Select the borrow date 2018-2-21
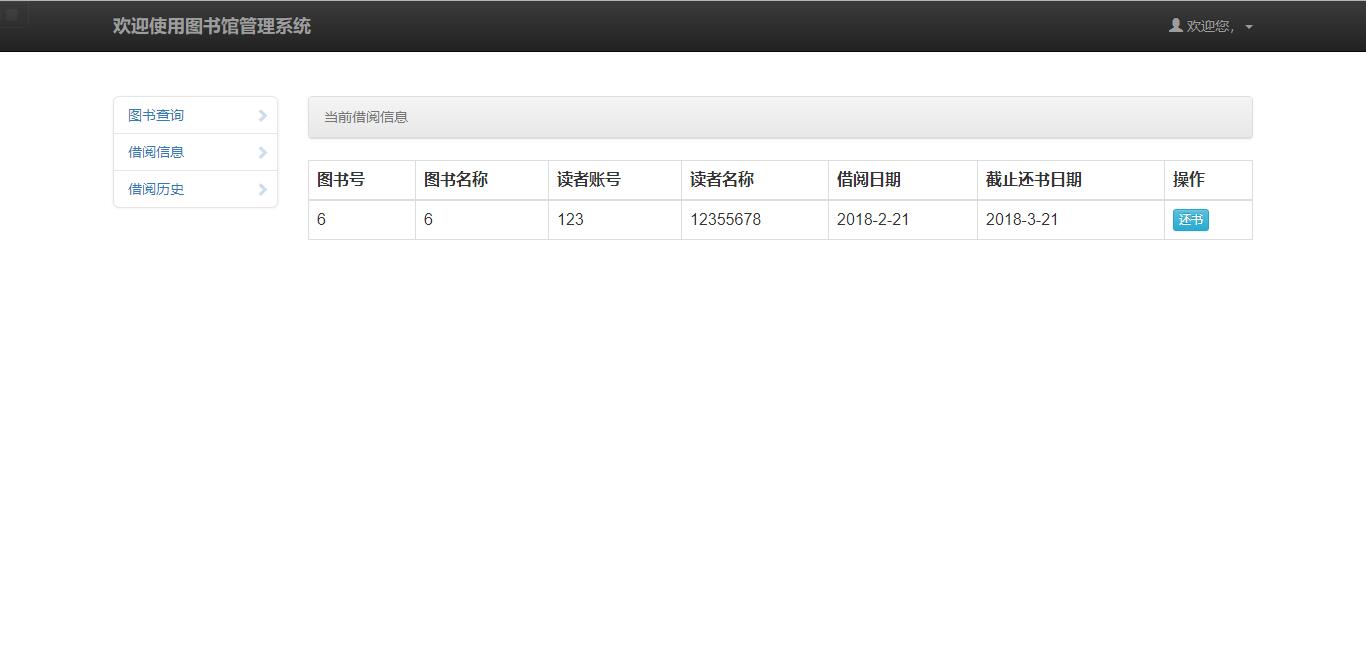Image resolution: width=1366 pixels, height=646 pixels. (903, 220)
